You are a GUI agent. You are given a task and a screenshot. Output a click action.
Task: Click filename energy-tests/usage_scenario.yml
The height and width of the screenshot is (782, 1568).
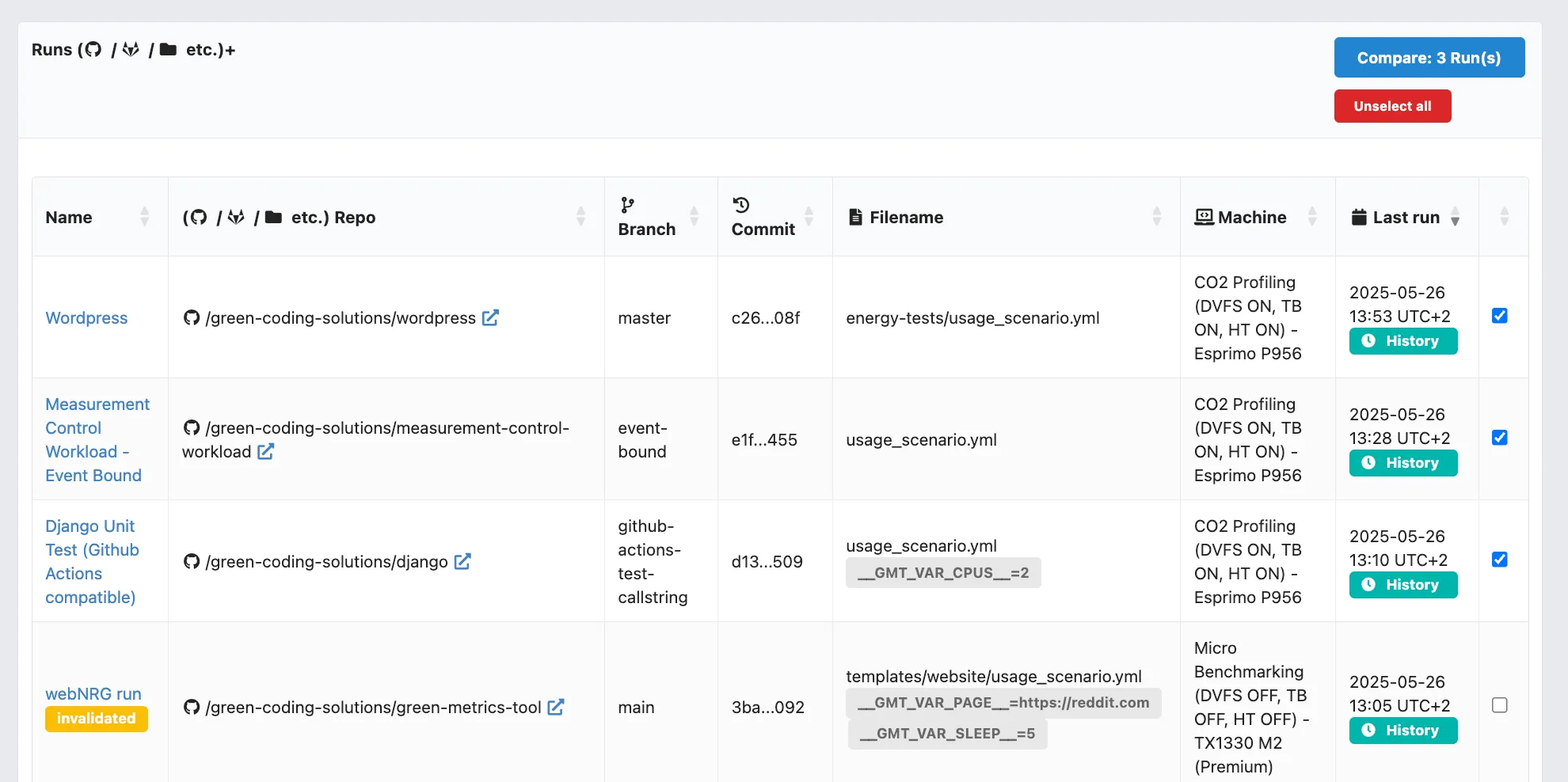coord(972,317)
